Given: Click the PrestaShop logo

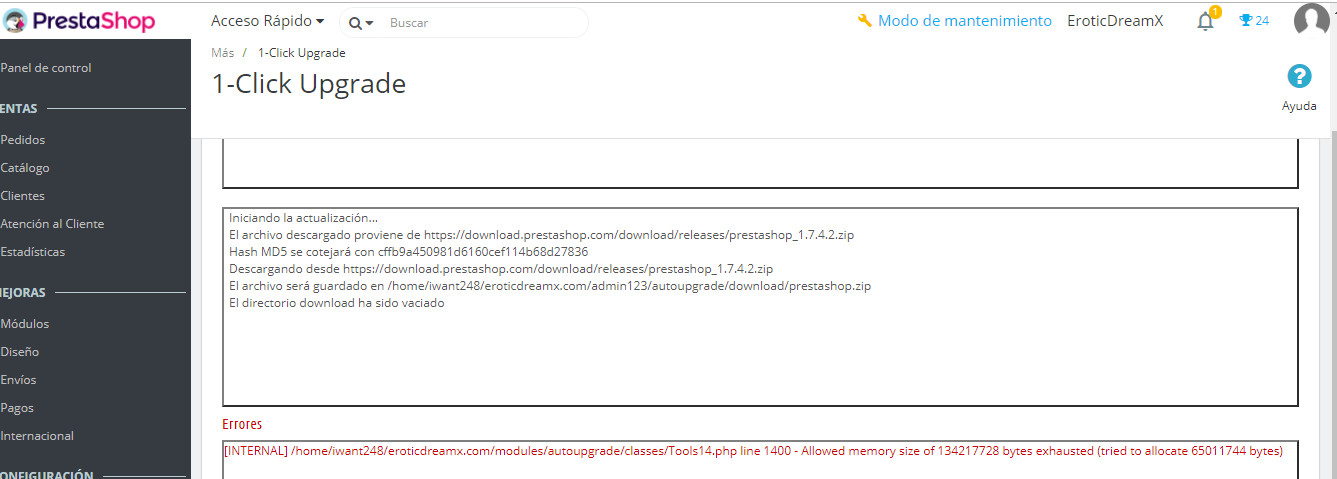Looking at the screenshot, I should (x=79, y=20).
